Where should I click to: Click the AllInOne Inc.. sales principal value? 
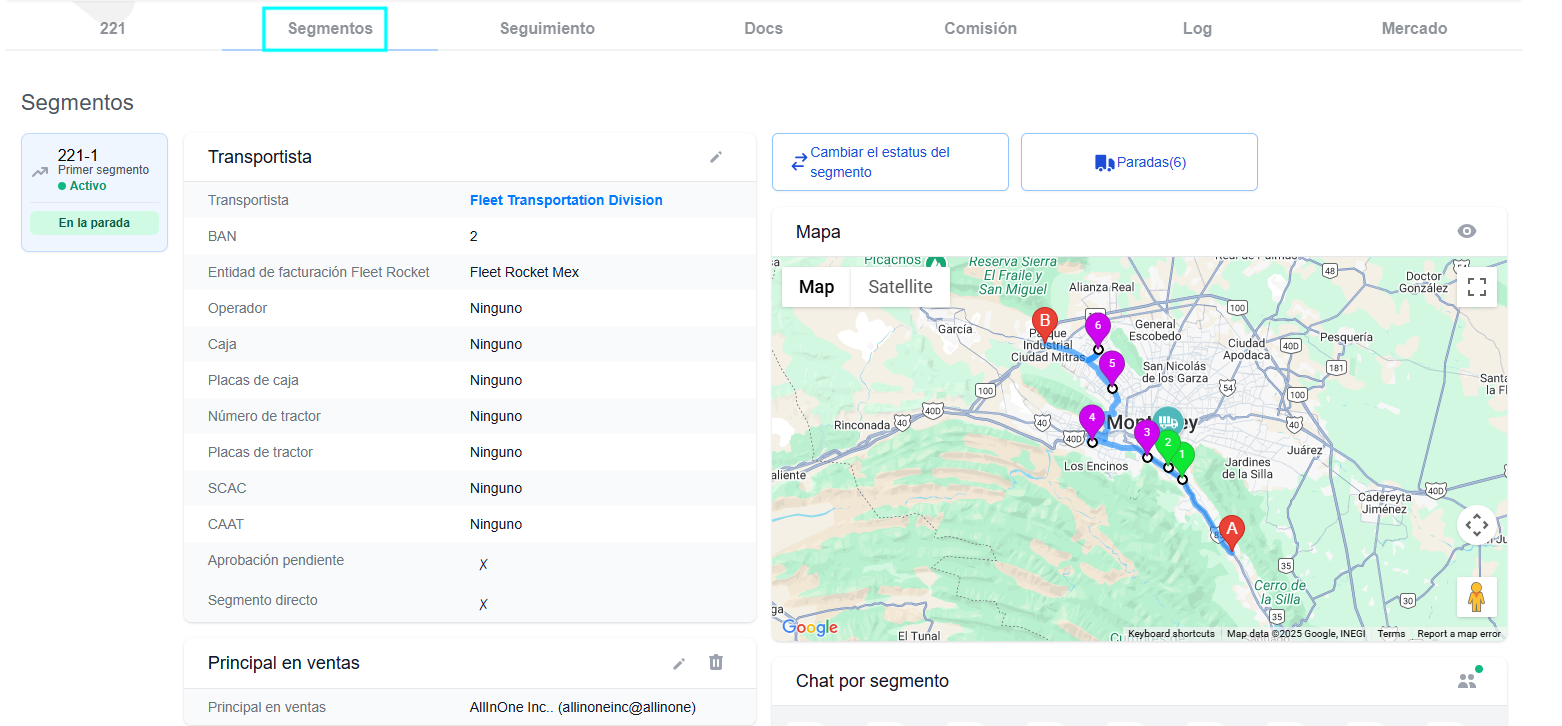click(x=582, y=707)
